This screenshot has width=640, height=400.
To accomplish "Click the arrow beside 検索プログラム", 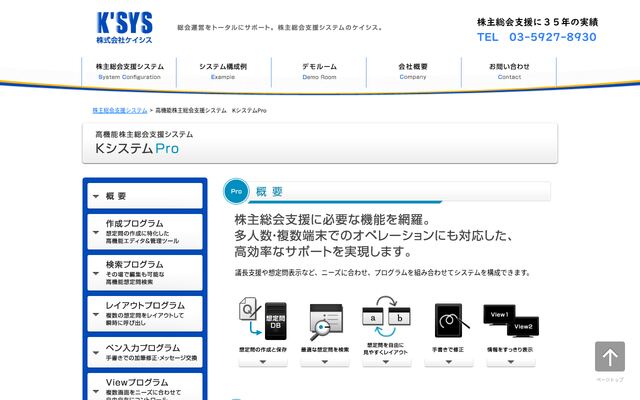I will (96, 273).
